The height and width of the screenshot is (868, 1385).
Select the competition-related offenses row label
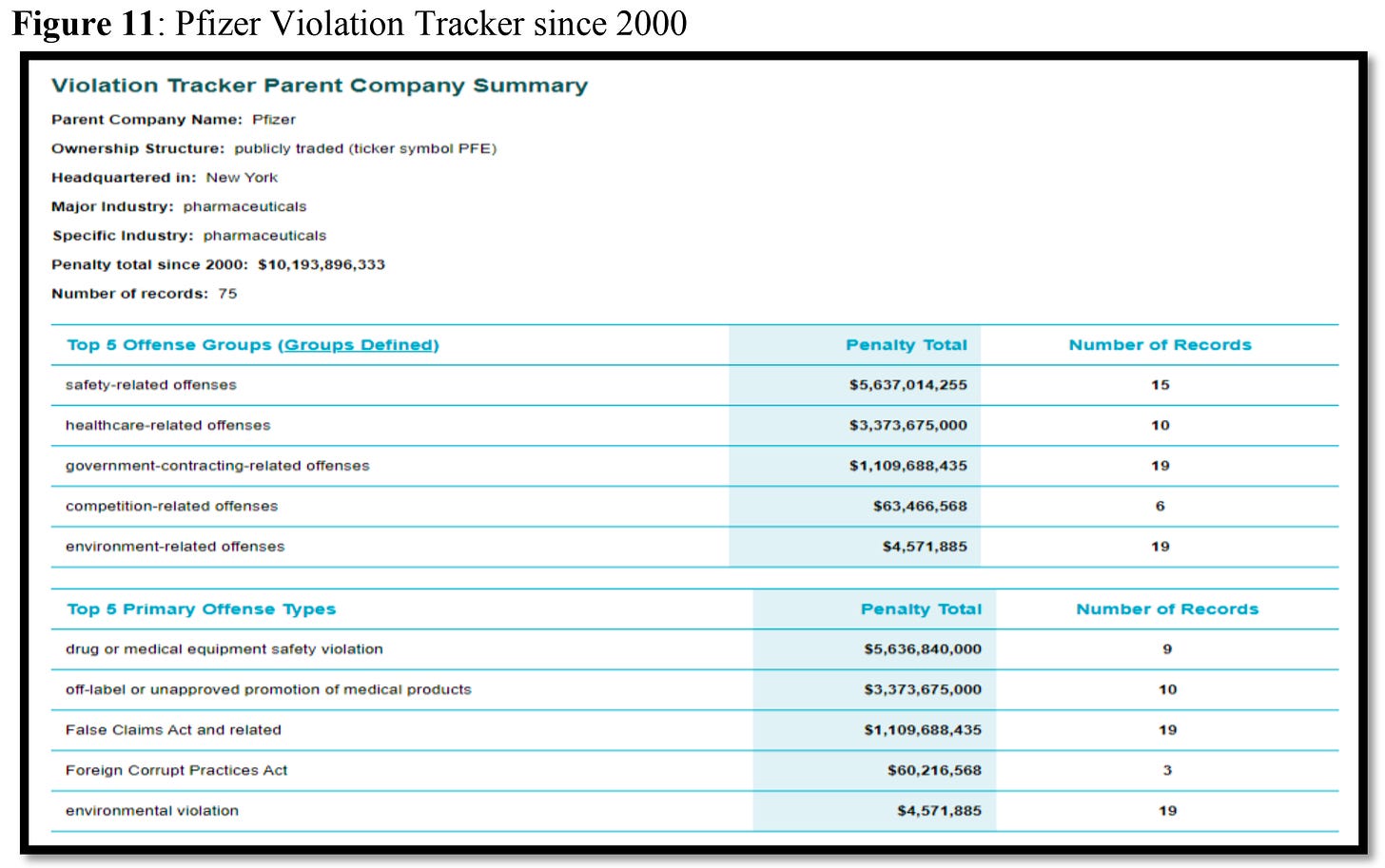[x=171, y=507]
